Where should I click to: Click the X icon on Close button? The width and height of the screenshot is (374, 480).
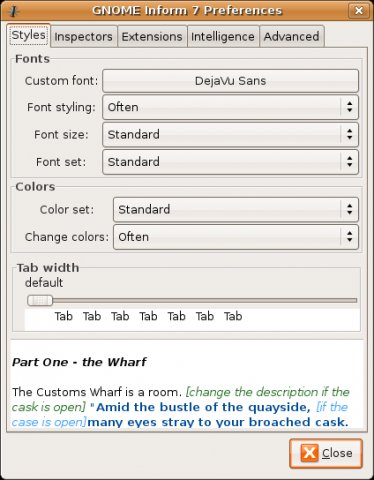point(309,453)
